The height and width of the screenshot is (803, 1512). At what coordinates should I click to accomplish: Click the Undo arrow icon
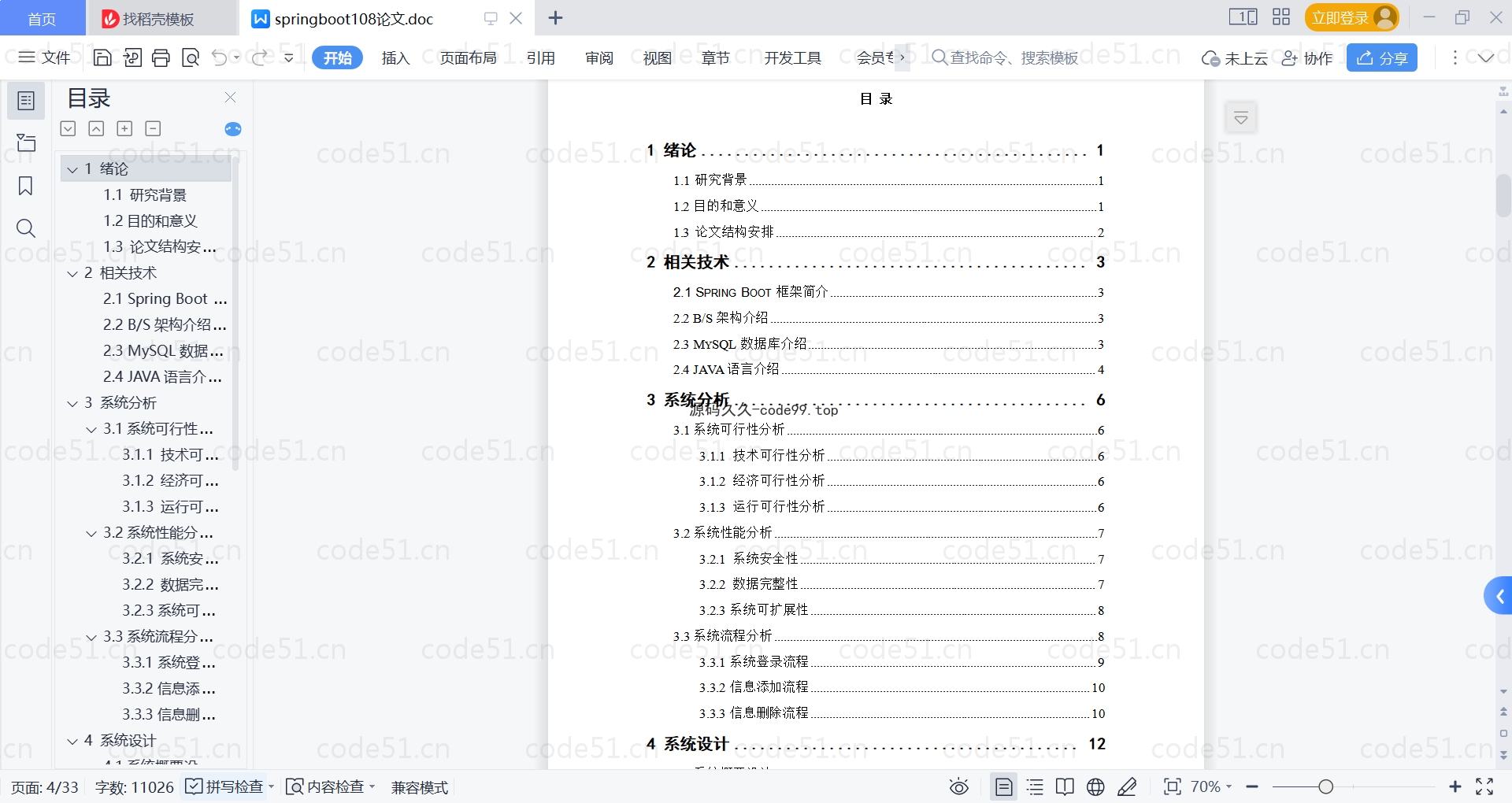(220, 57)
